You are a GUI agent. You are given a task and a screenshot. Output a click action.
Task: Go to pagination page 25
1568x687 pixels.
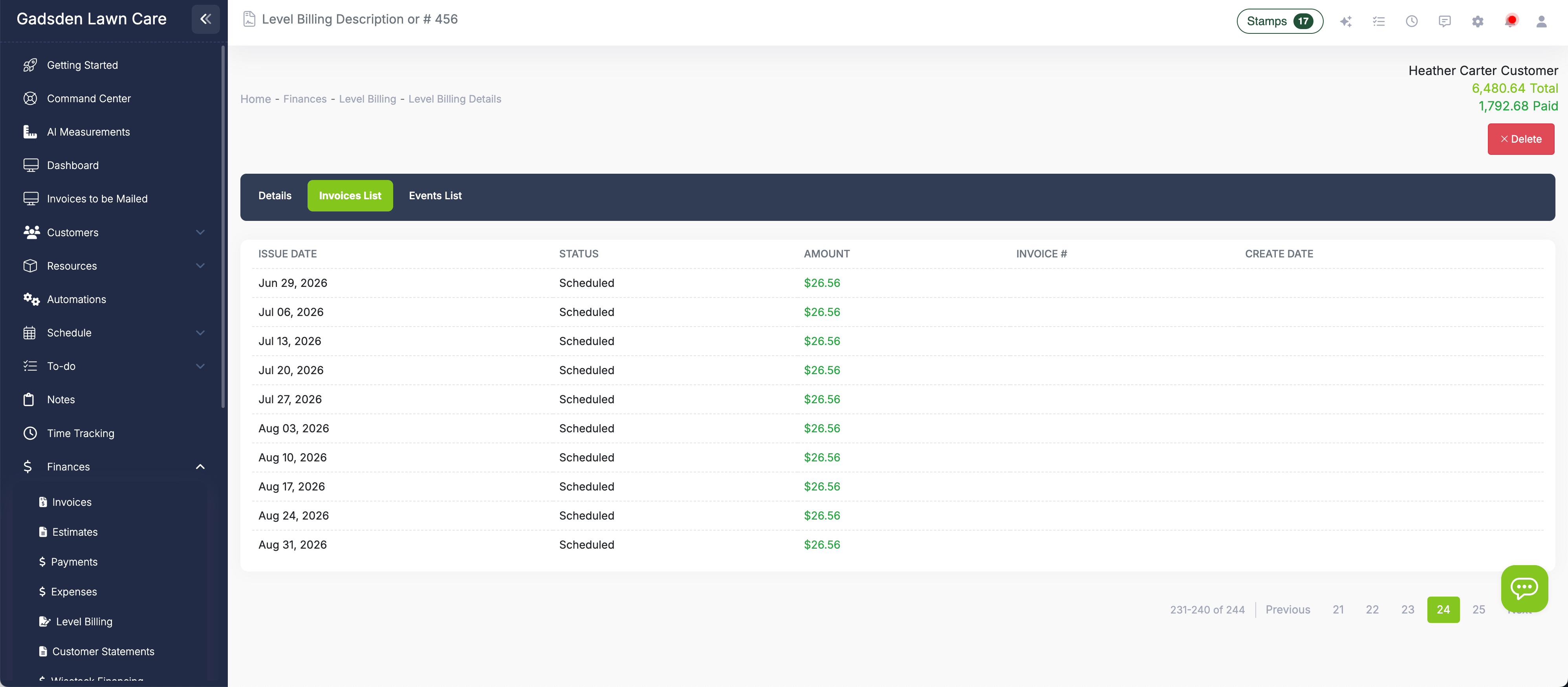(x=1478, y=610)
